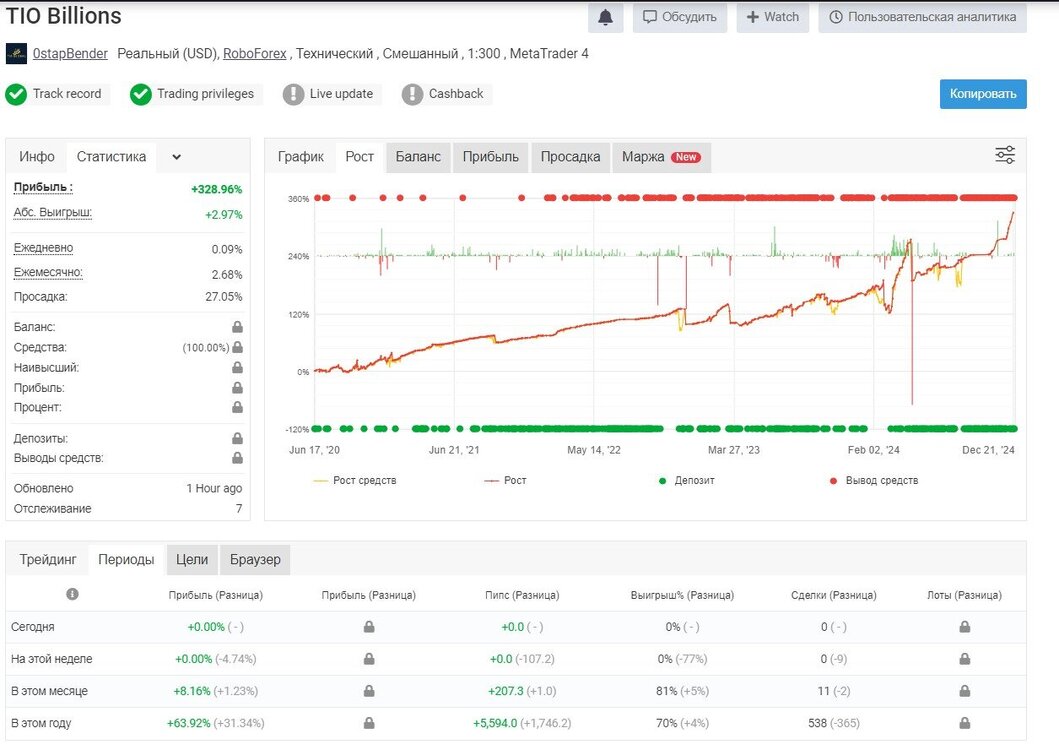Viewport: 1059px width, 750px height.
Task: Click the Live update exclamation icon
Action: pyautogui.click(x=293, y=95)
